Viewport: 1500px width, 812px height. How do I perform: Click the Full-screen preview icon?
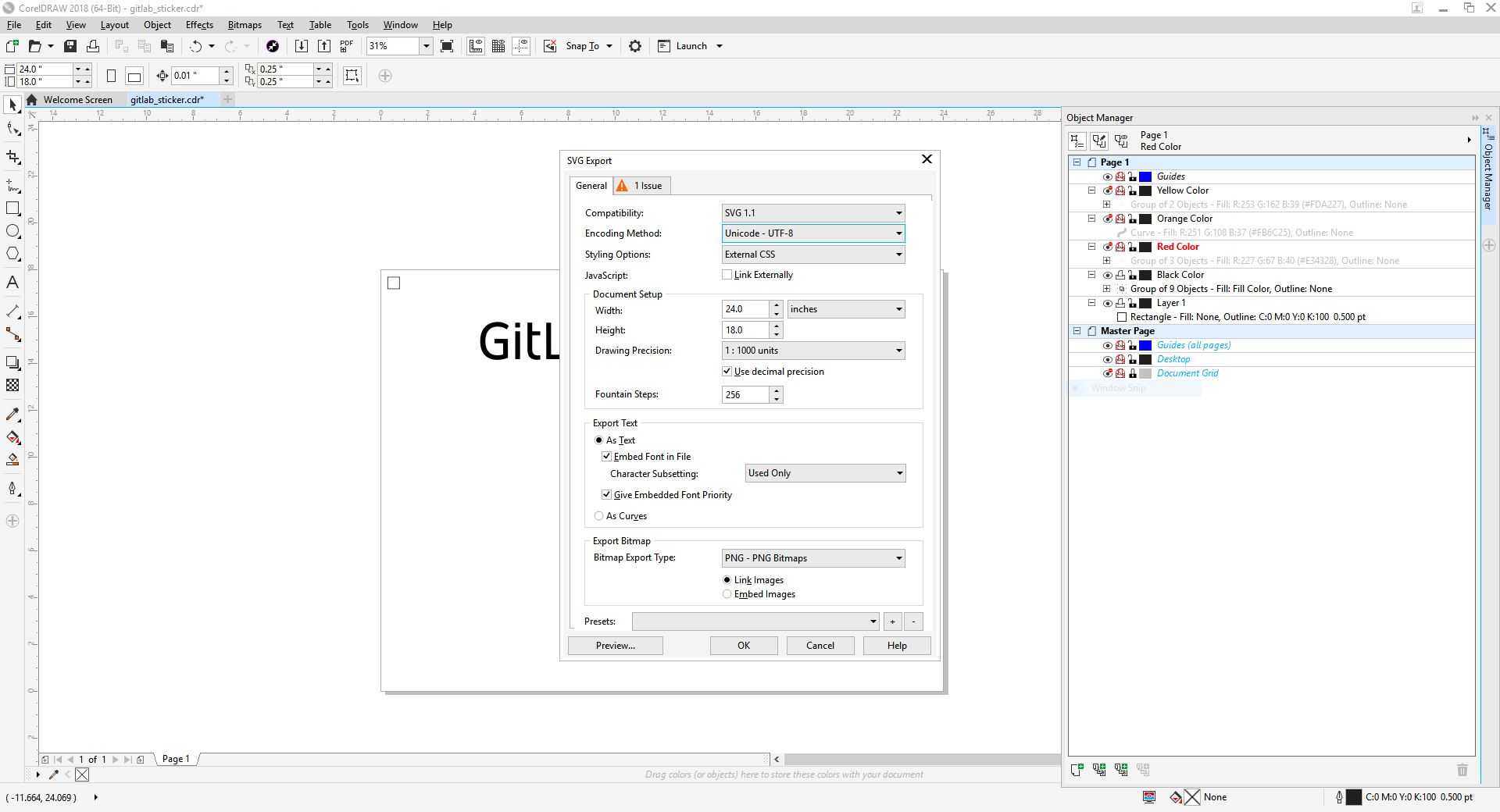pyautogui.click(x=447, y=46)
